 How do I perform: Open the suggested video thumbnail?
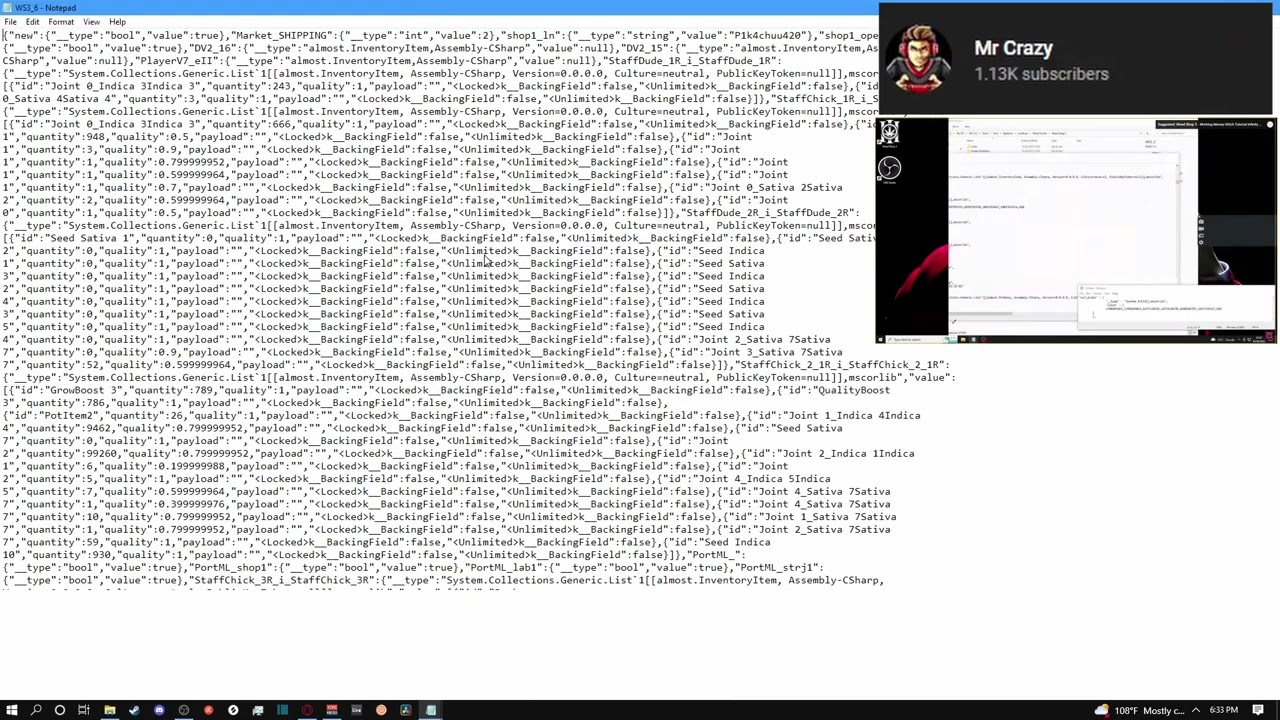click(1076, 230)
